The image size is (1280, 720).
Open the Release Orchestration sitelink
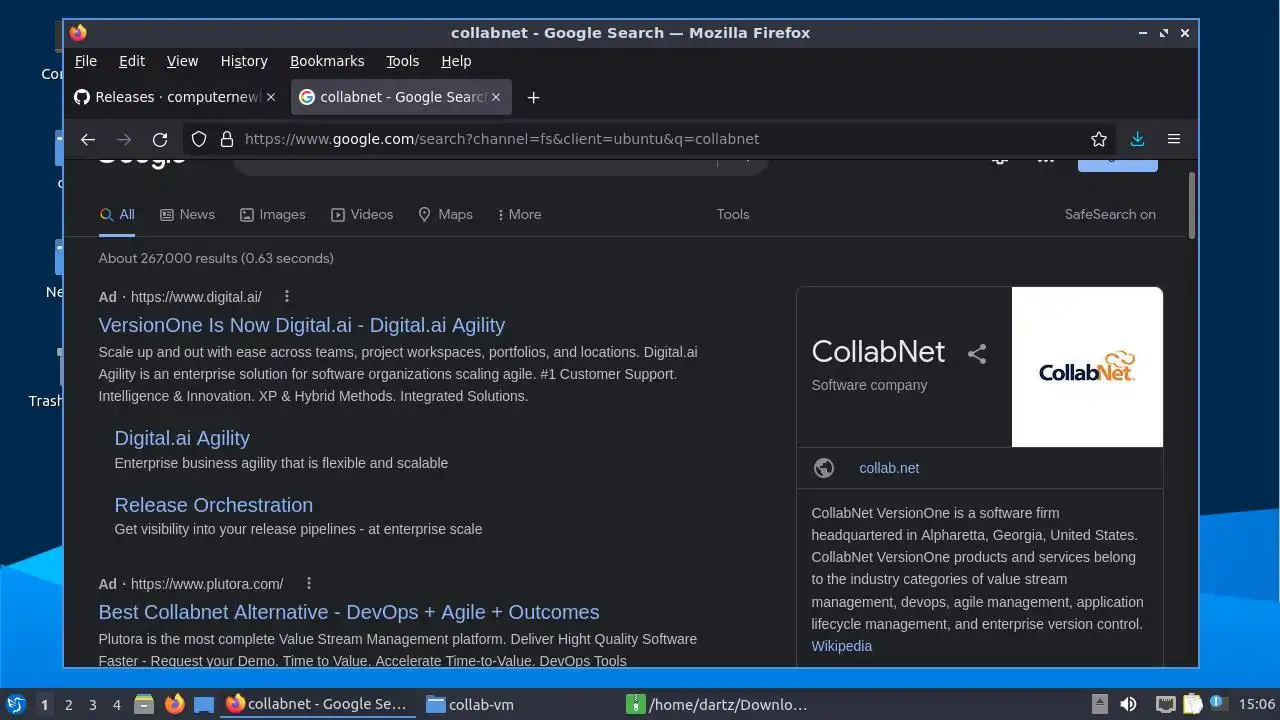click(x=213, y=505)
